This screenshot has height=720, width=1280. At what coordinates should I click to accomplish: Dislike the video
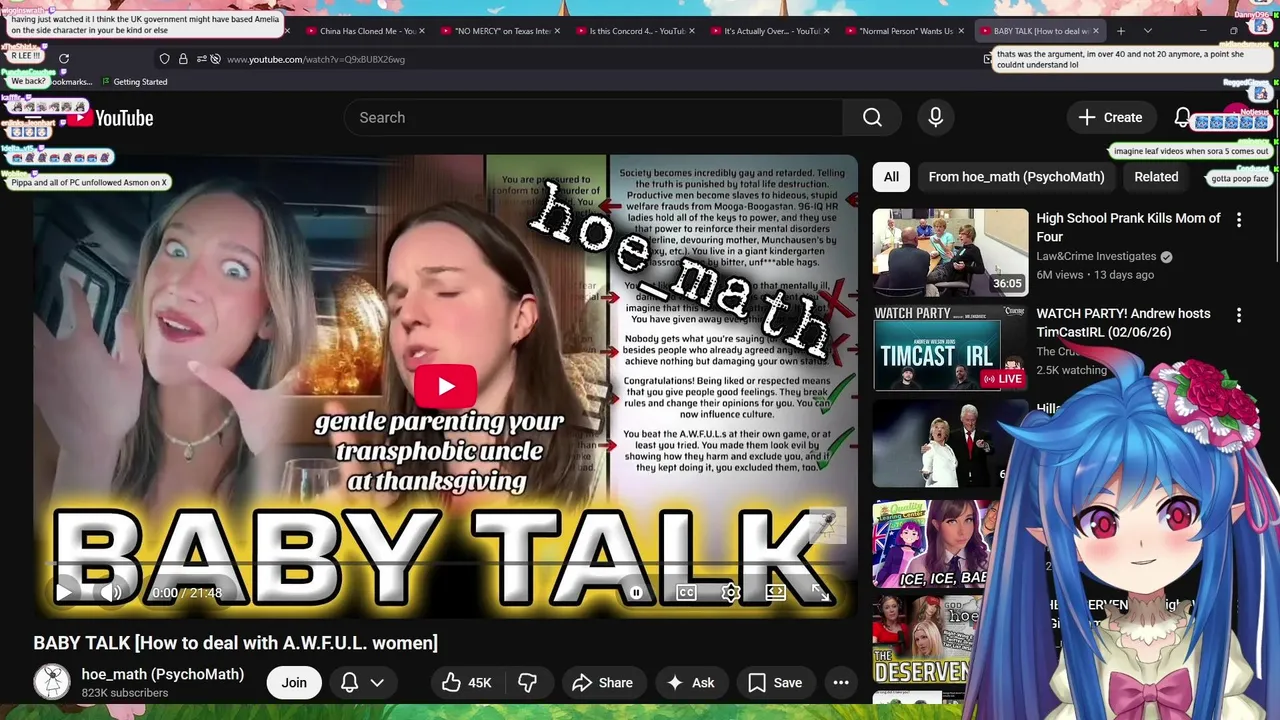[x=528, y=682]
